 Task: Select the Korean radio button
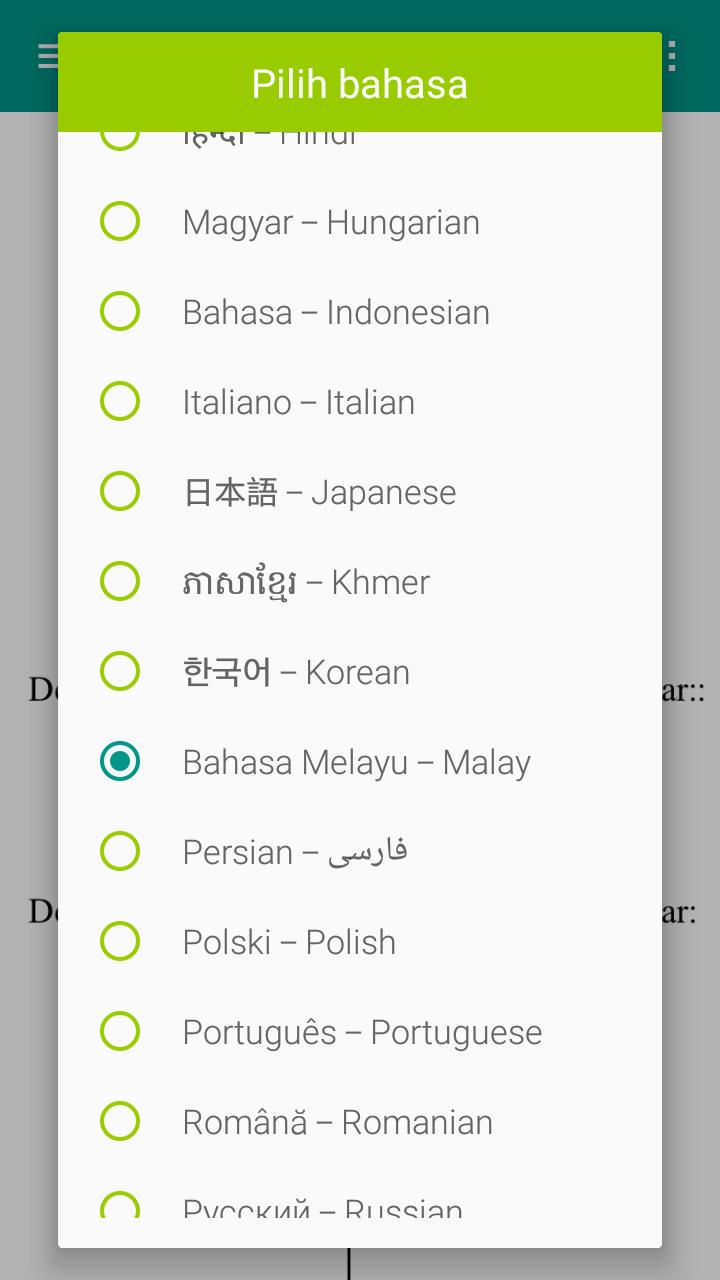click(120, 671)
